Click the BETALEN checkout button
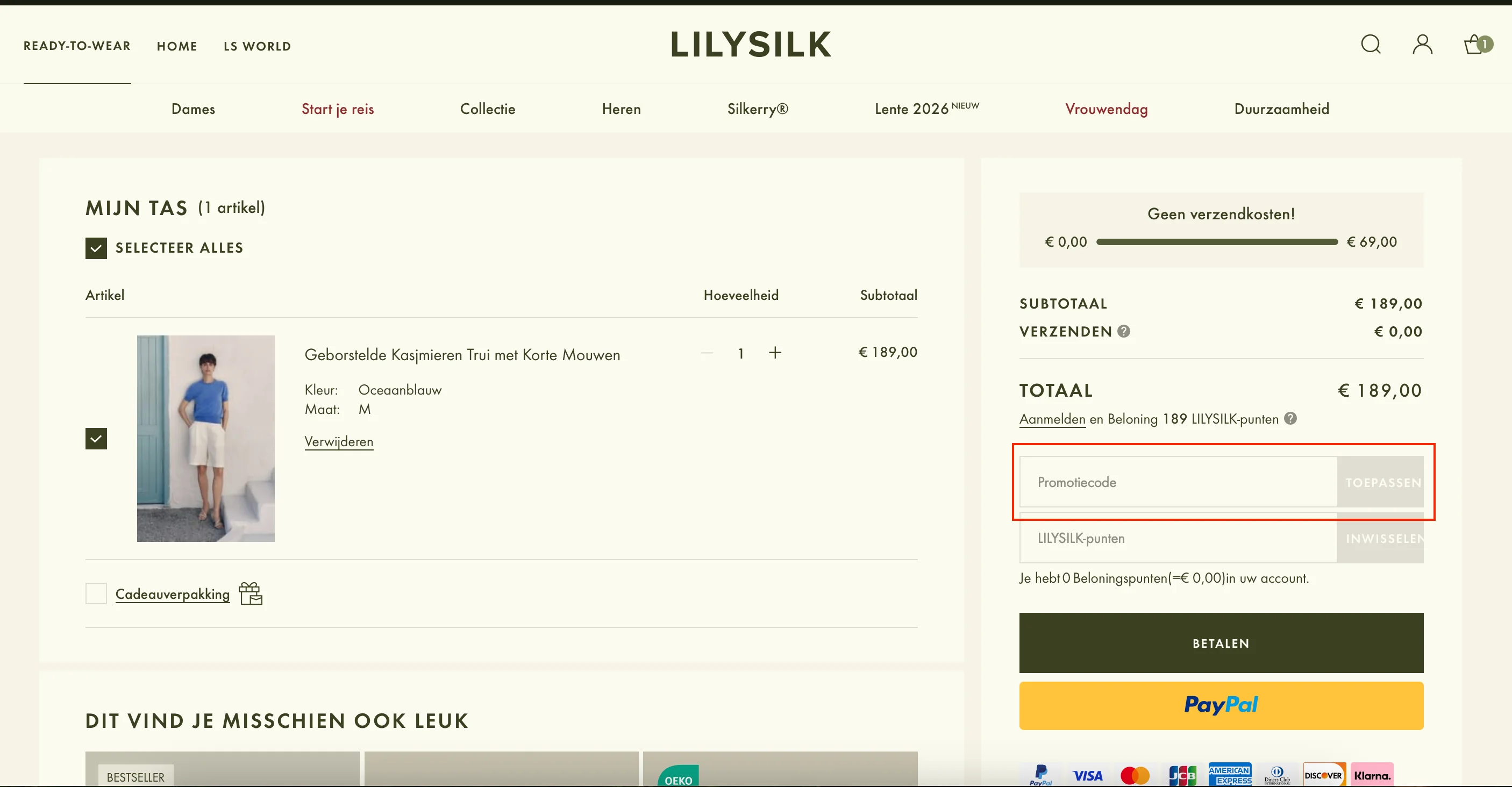This screenshot has width=1512, height=787. (1221, 642)
